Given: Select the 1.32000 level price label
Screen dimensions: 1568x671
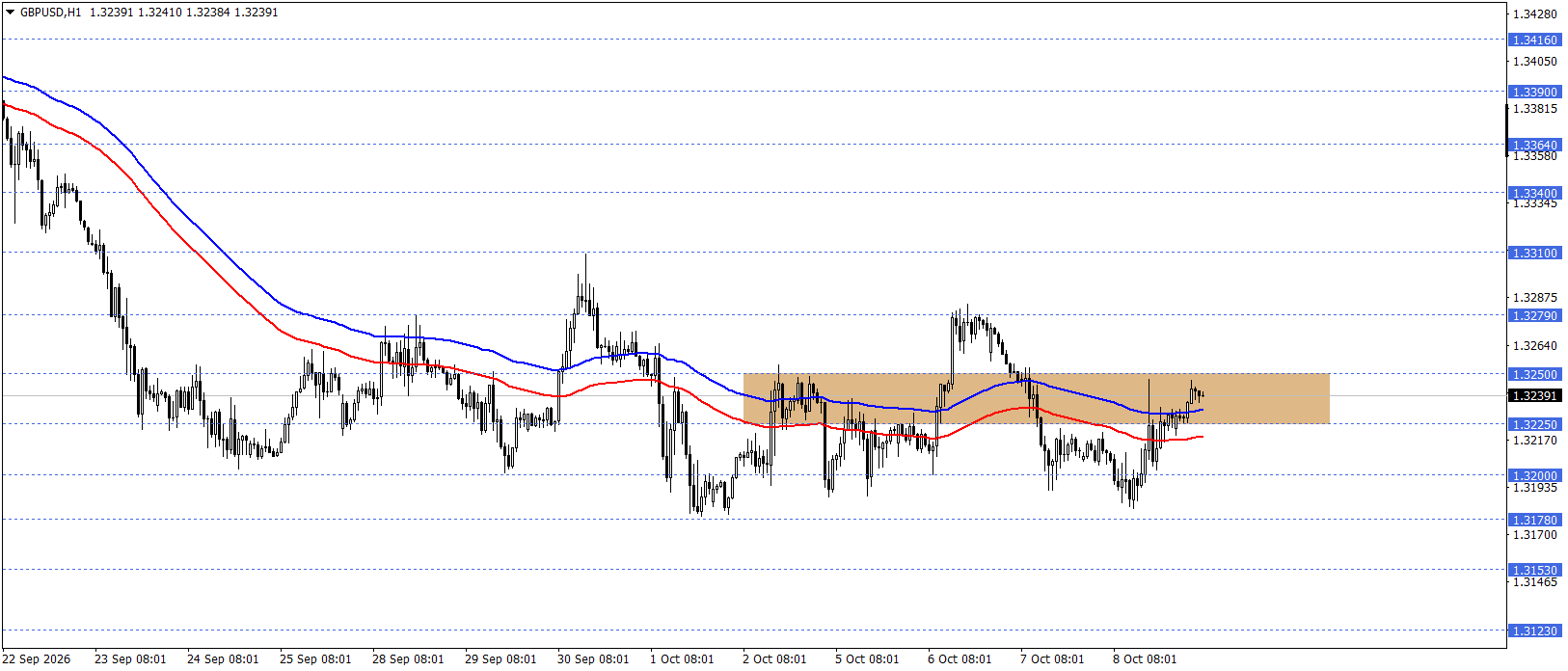Looking at the screenshot, I should coord(1534,476).
